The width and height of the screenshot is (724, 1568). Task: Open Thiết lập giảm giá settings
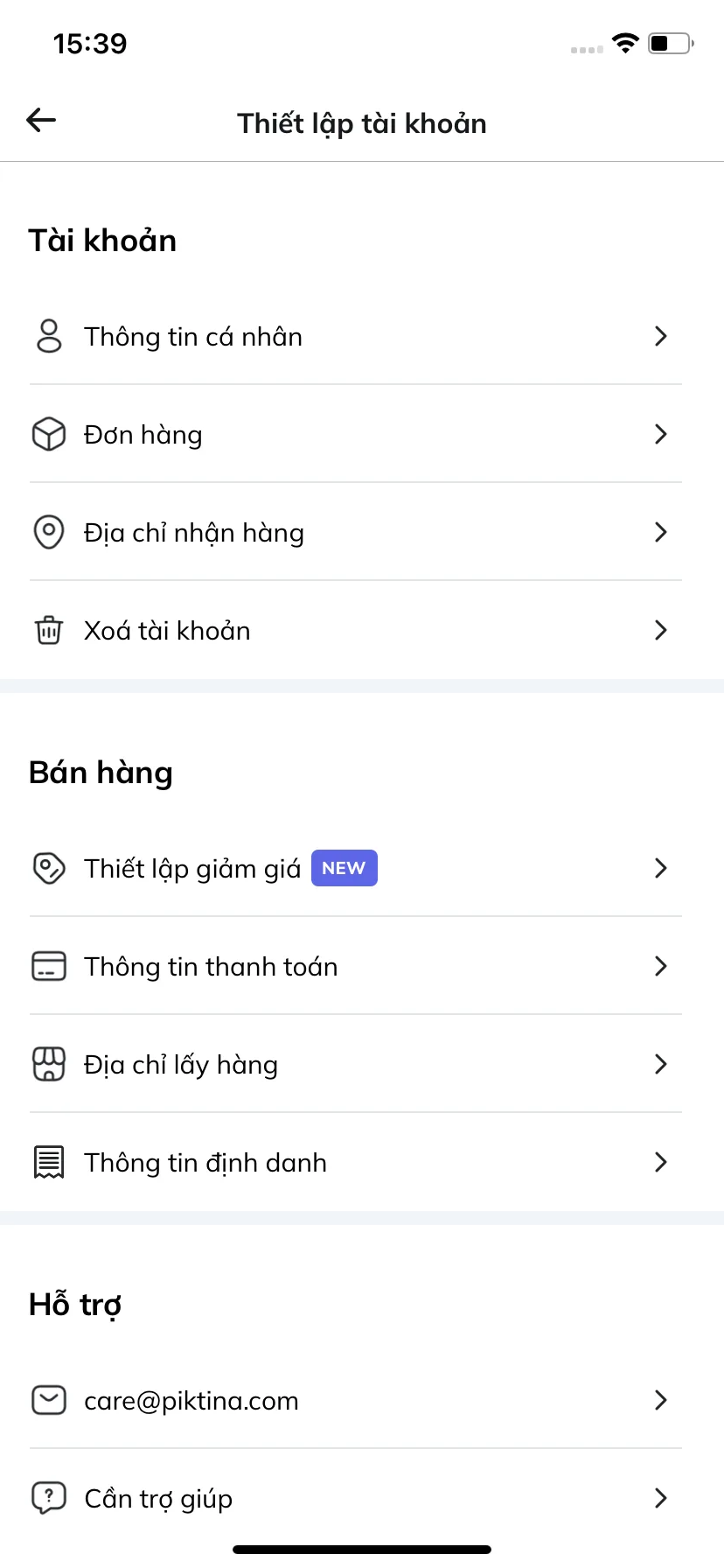[356, 868]
